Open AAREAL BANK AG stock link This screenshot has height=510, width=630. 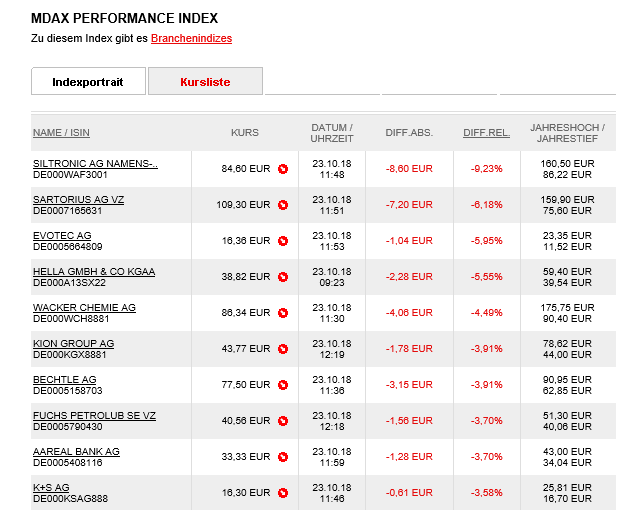[76, 451]
